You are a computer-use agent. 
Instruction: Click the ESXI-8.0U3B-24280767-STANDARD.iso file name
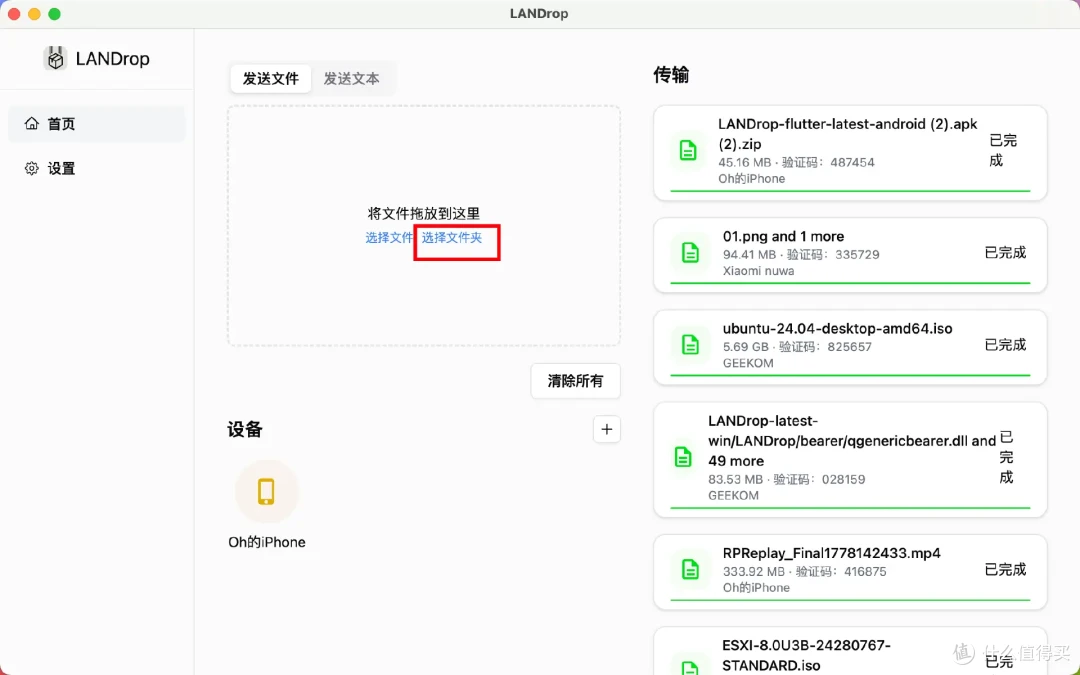click(x=807, y=655)
